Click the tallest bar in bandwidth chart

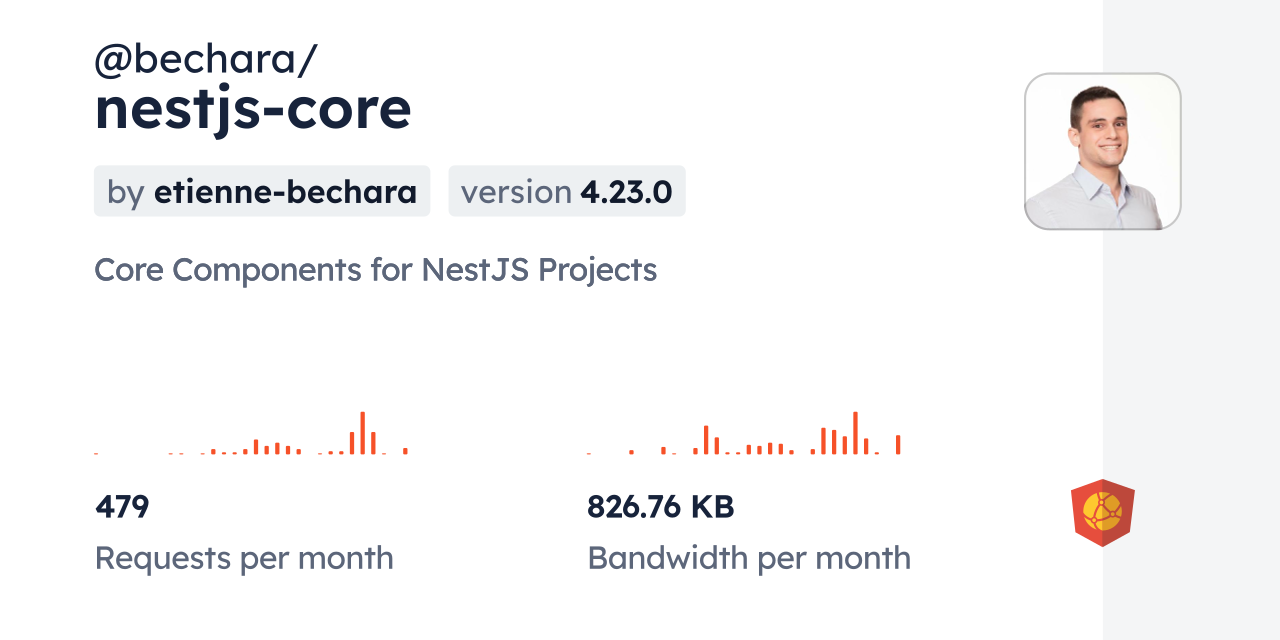pyautogui.click(x=855, y=433)
